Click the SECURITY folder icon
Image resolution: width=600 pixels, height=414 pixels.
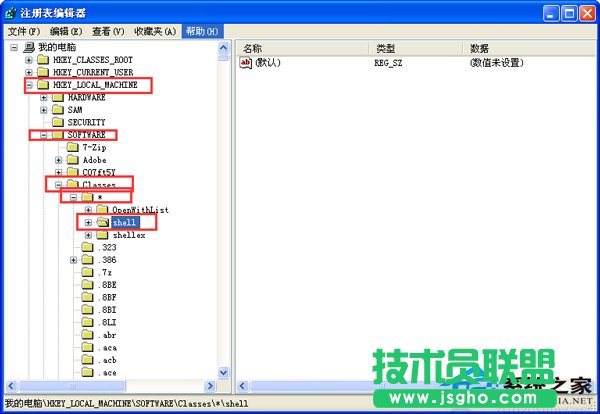click(58, 122)
